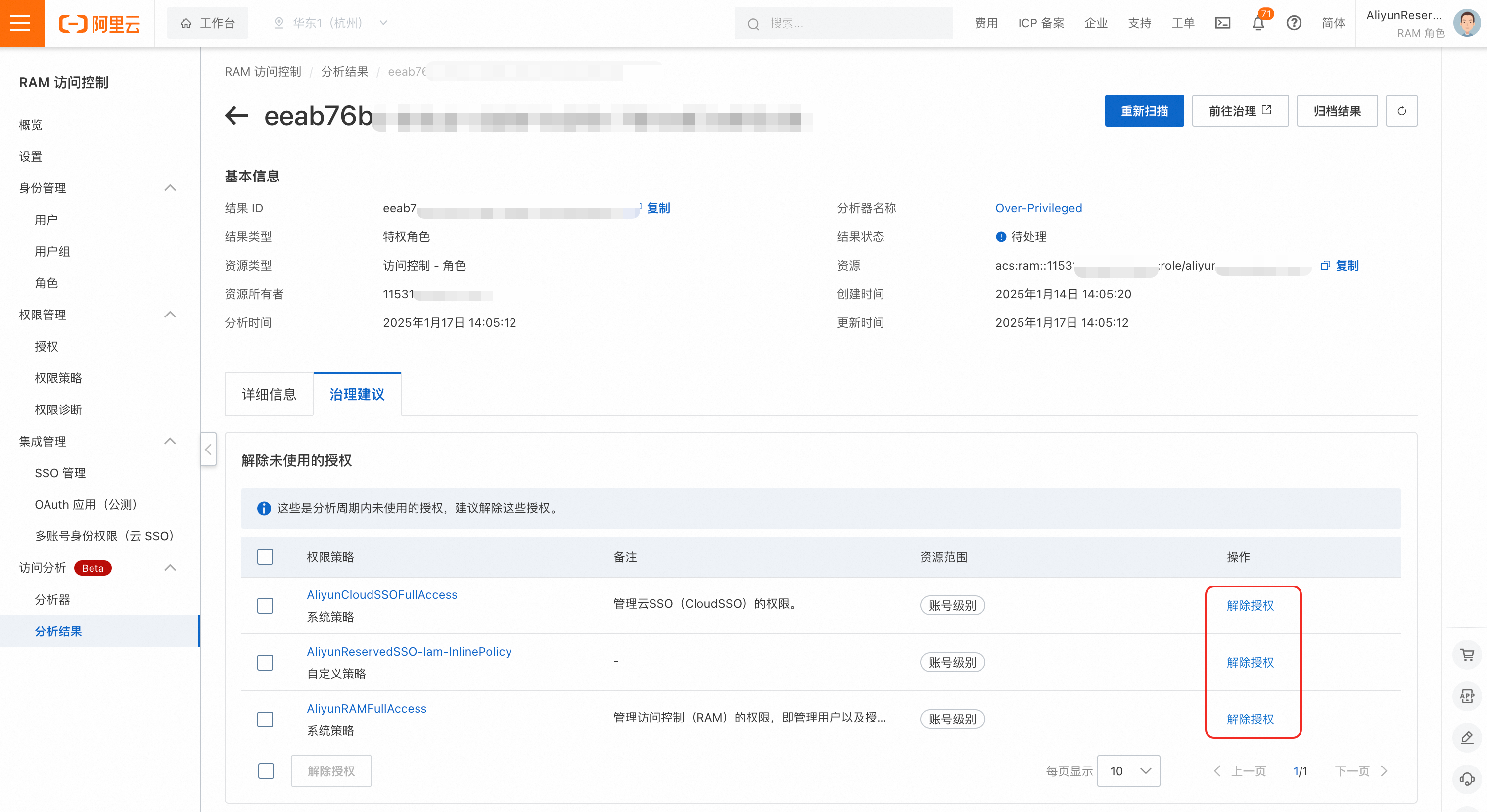This screenshot has width=1487, height=812.
Task: Switch language via 简体
Action: [x=1333, y=23]
